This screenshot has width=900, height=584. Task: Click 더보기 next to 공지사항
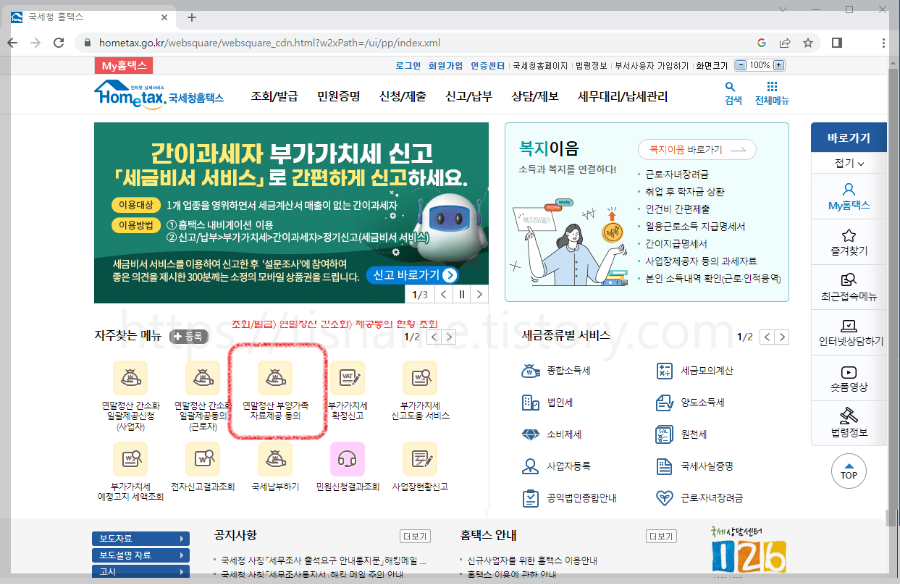point(415,536)
